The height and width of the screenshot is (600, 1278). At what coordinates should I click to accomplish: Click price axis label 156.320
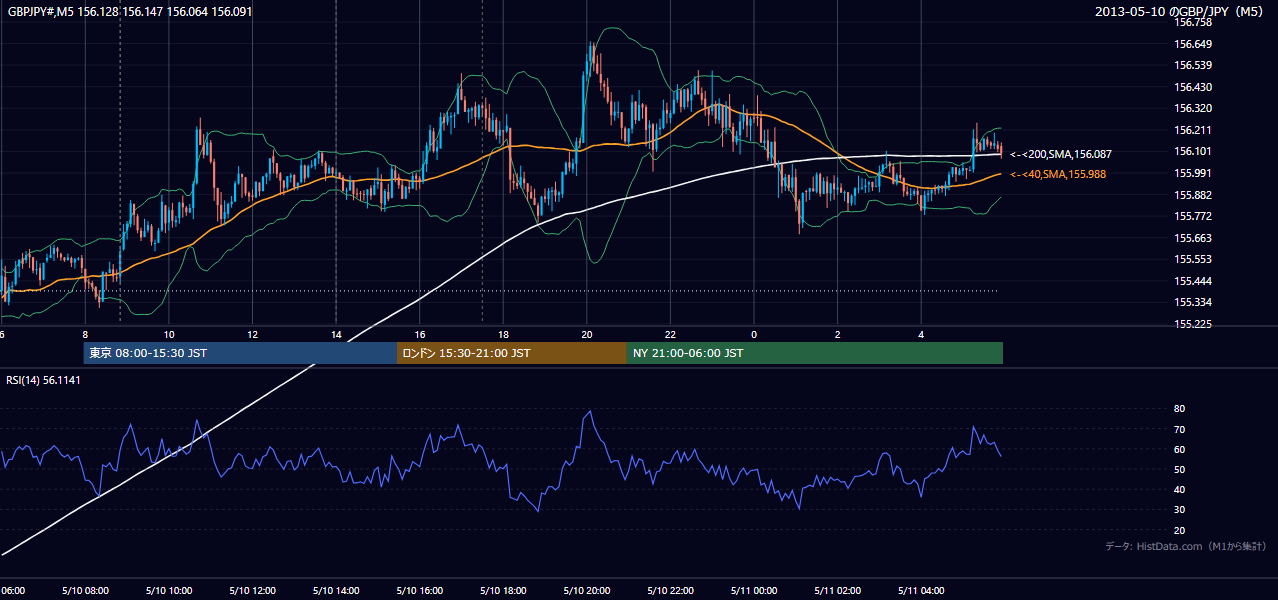pos(1193,108)
